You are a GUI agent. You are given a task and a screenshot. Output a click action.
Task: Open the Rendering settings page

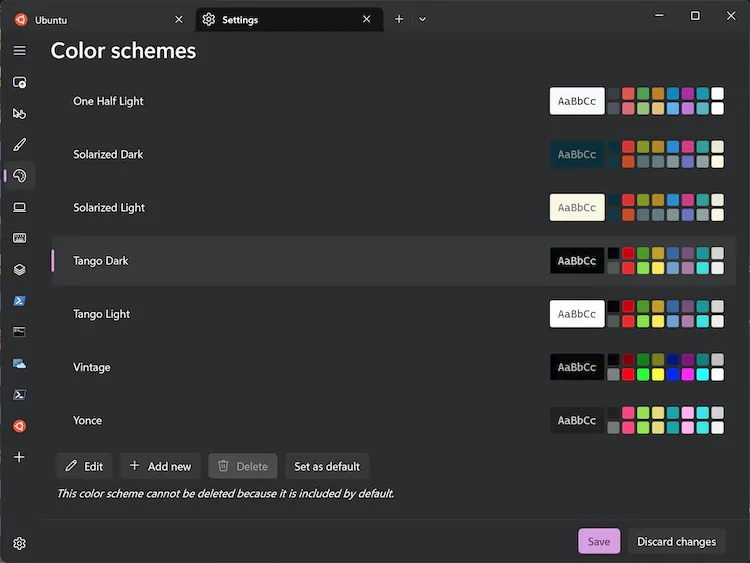click(x=19, y=207)
